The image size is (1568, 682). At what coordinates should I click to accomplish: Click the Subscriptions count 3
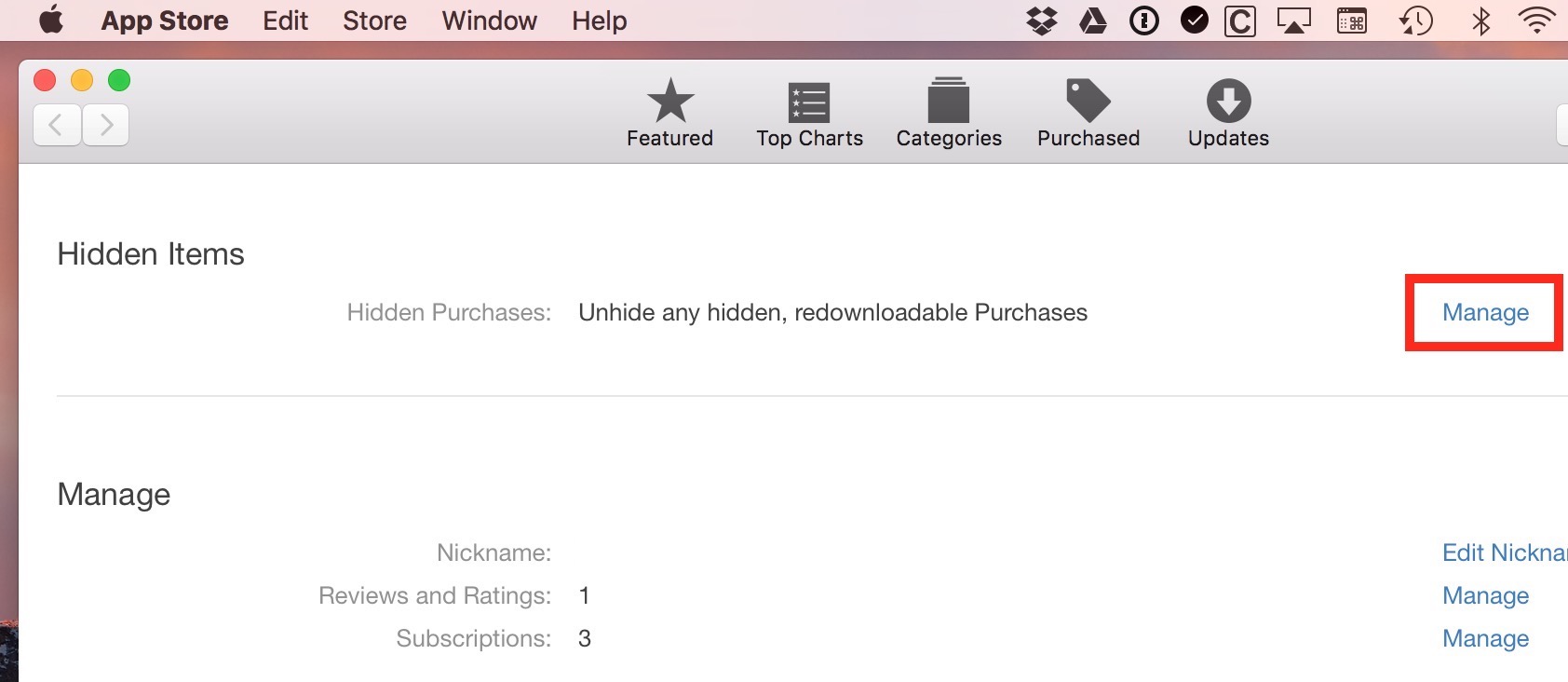point(585,638)
